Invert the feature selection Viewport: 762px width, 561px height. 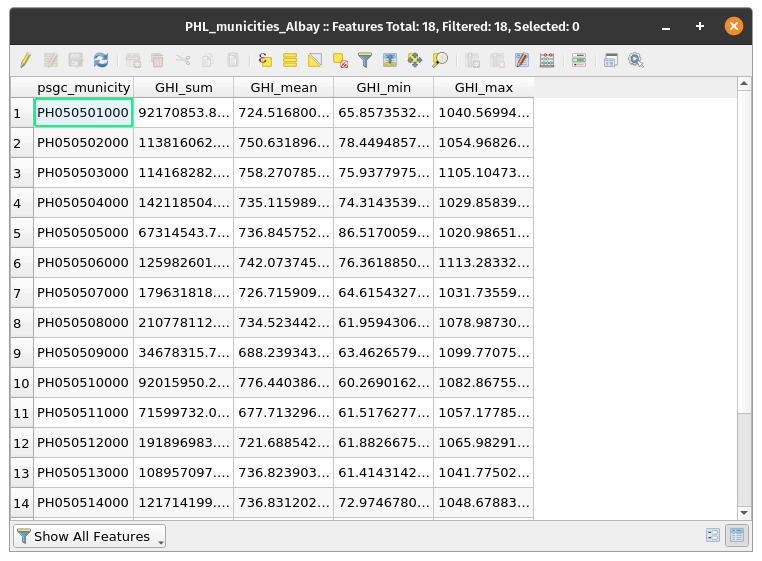[x=315, y=61]
